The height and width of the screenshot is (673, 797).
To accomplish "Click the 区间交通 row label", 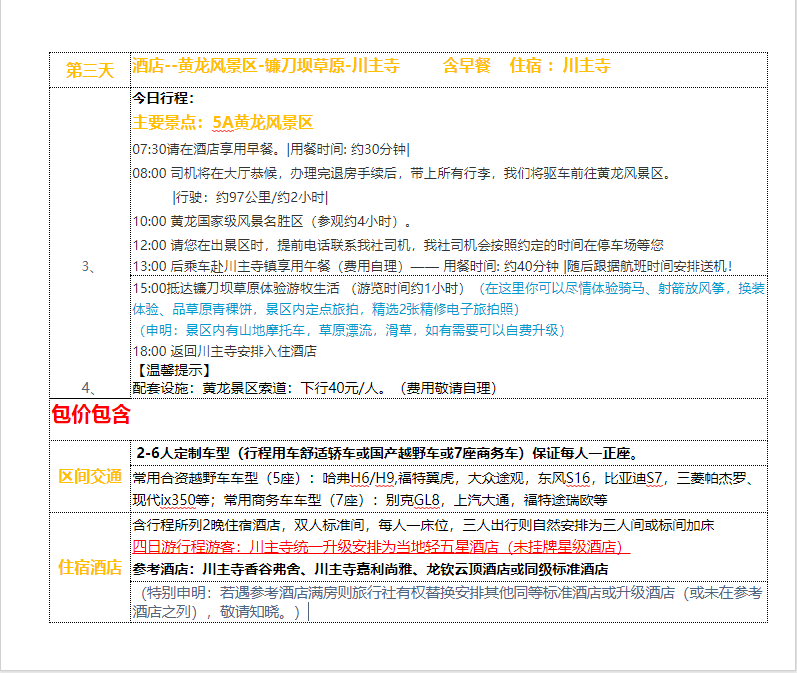I will [90, 475].
